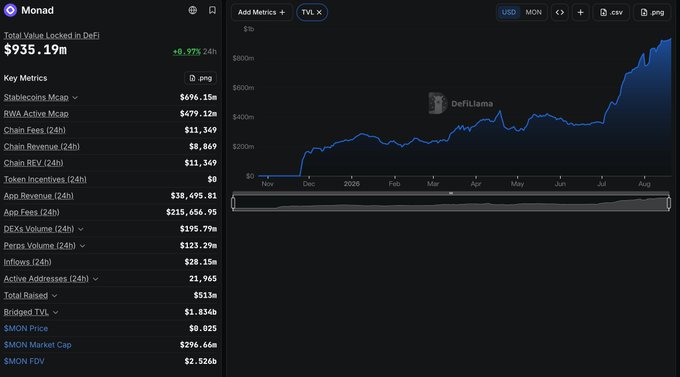Export chart data as .csv
Image resolution: width=680 pixels, height=377 pixels.
point(611,12)
